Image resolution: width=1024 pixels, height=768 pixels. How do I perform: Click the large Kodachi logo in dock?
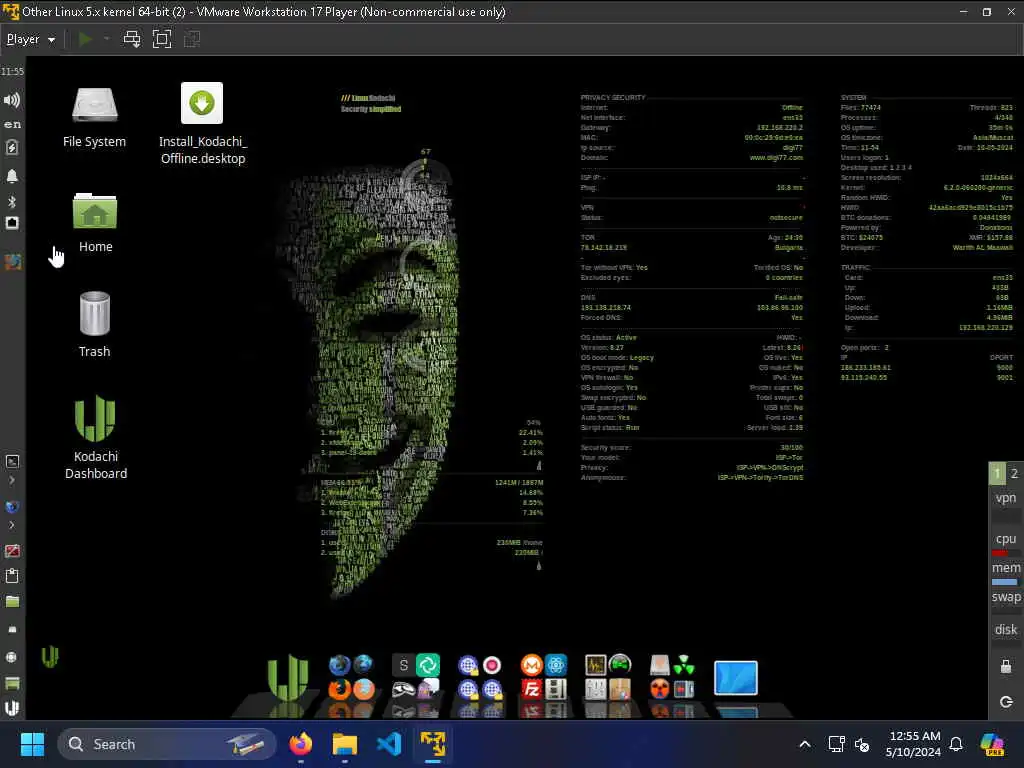coord(287,678)
